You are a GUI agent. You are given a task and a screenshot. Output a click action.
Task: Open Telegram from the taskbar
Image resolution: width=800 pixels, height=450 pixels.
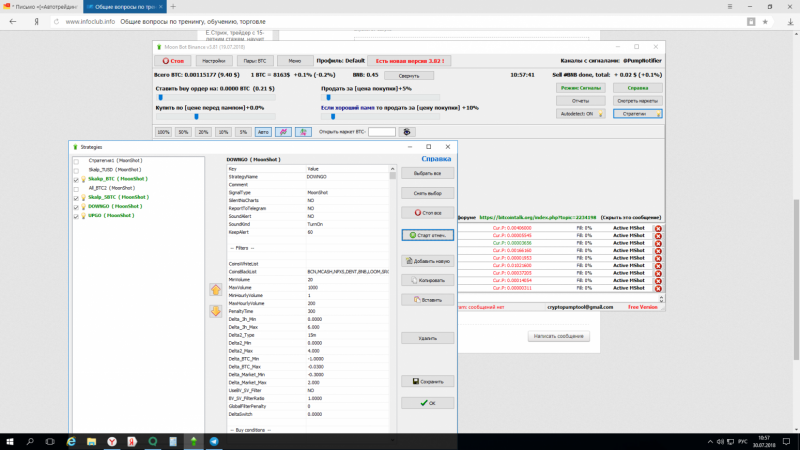pos(214,441)
